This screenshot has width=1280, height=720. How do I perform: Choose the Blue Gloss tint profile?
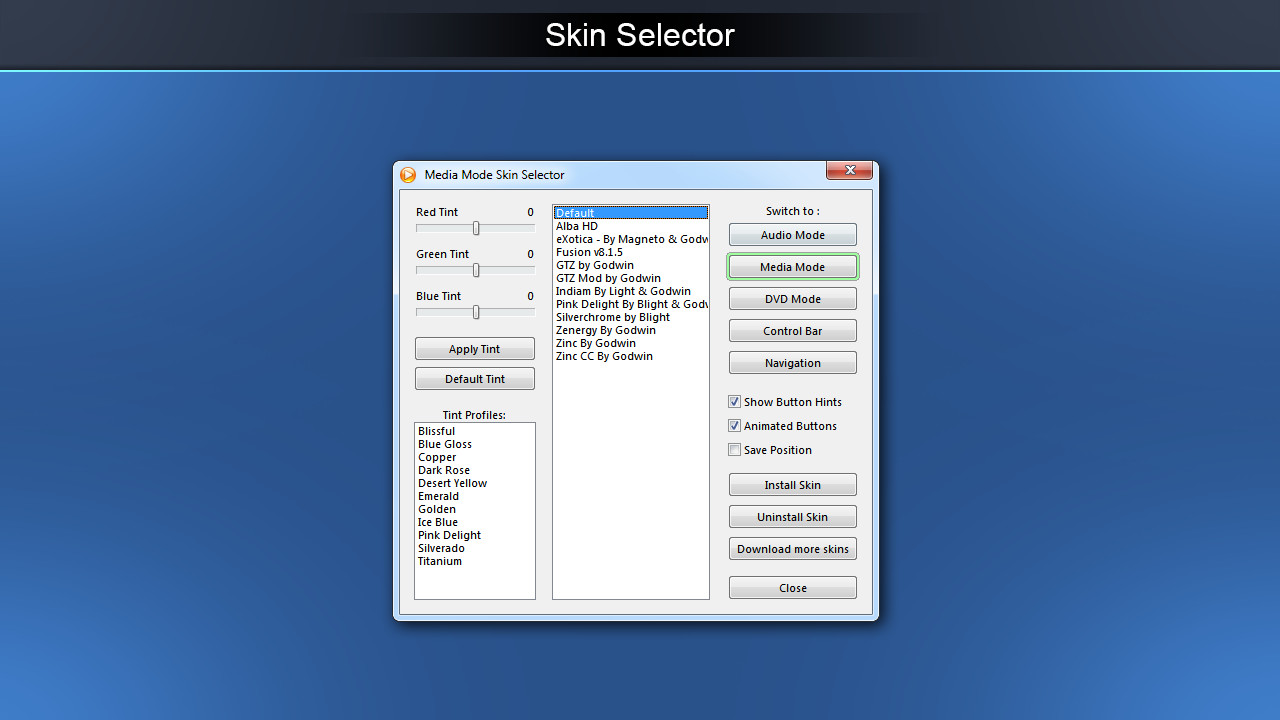pyautogui.click(x=444, y=444)
